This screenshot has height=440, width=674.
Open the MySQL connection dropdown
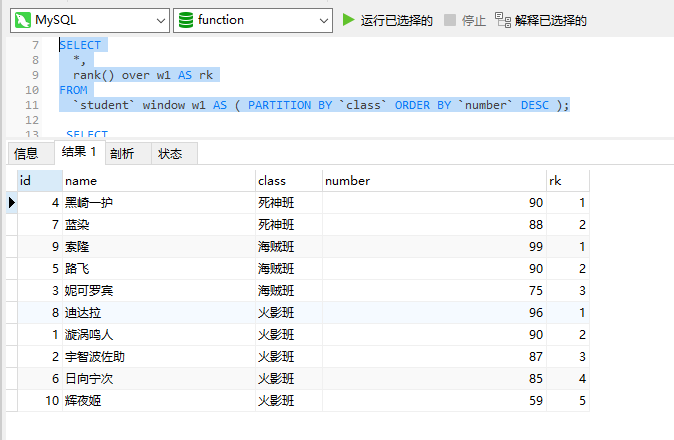click(x=90, y=20)
